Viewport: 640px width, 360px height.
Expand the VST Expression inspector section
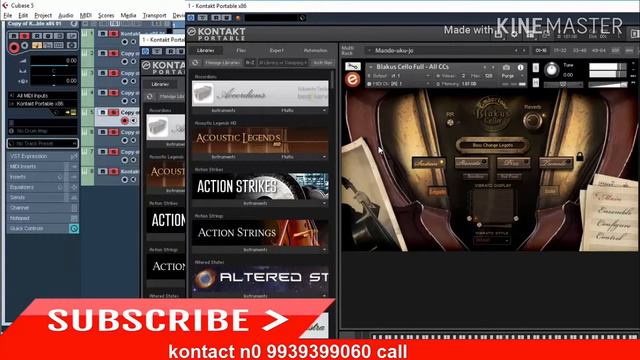pyautogui.click(x=42, y=156)
